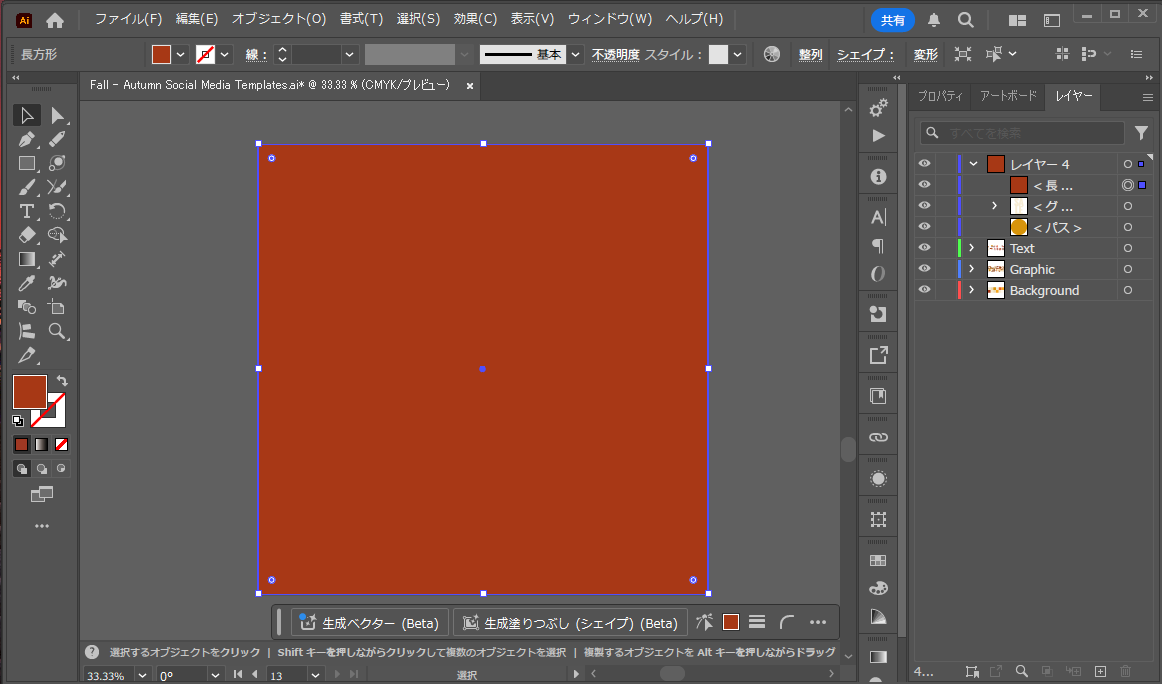Hide the <長...> rectangle sublayer
The image size is (1162, 684).
coord(924,185)
